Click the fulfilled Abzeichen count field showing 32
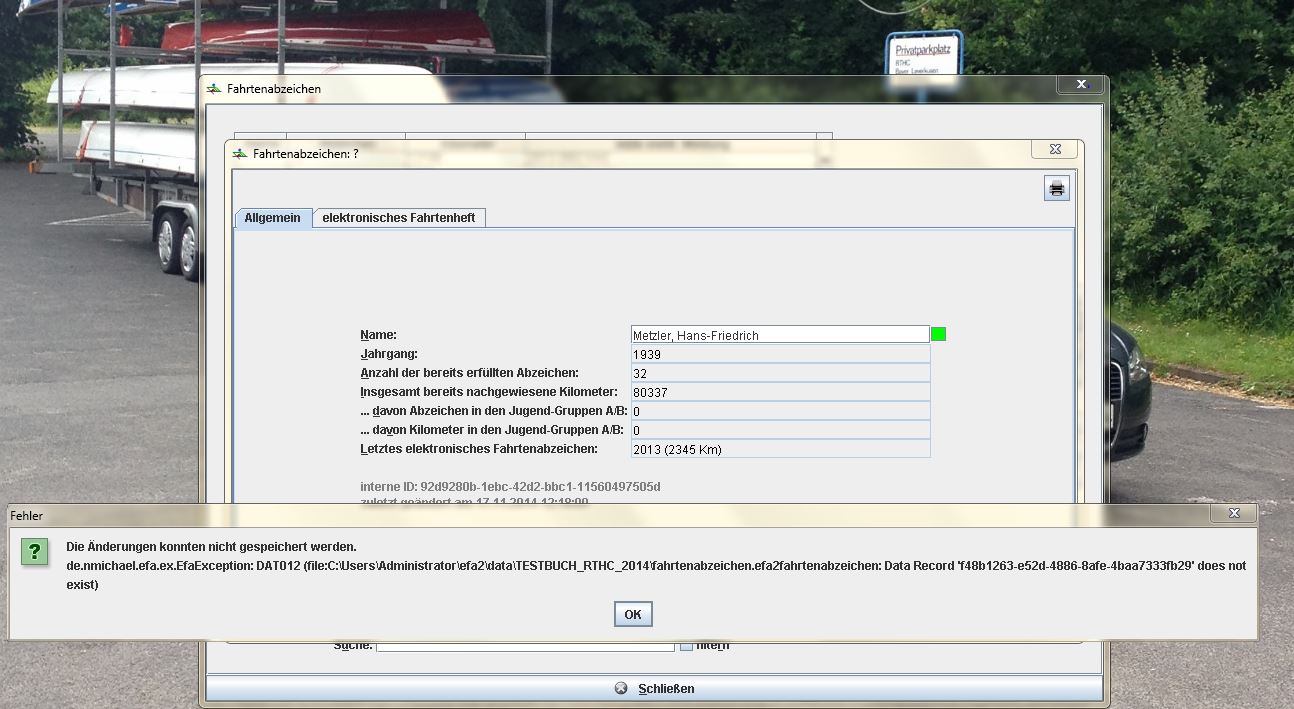Screen dimensions: 1294x709 click(780, 373)
